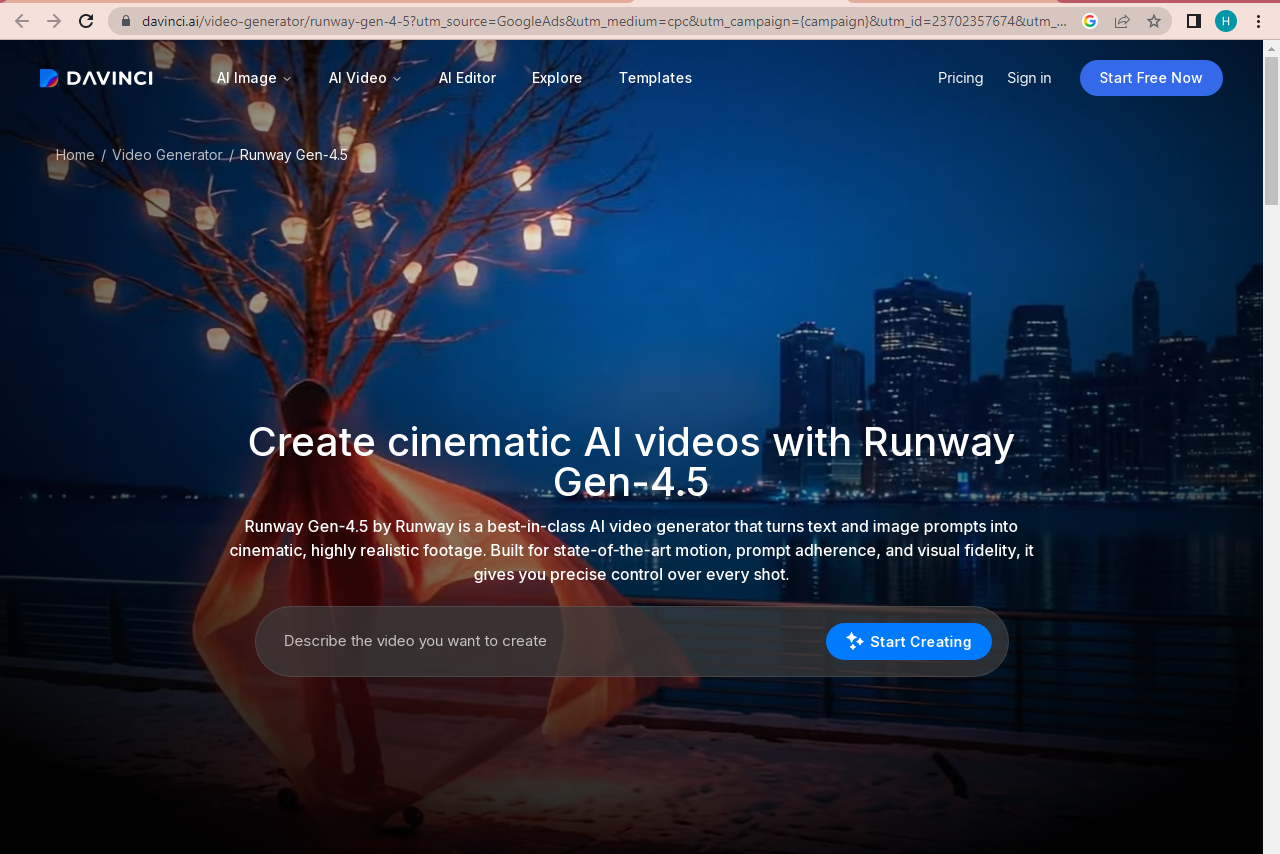Click the Runway Gen-4.5 breadcrumb text
The image size is (1280, 854).
point(294,155)
